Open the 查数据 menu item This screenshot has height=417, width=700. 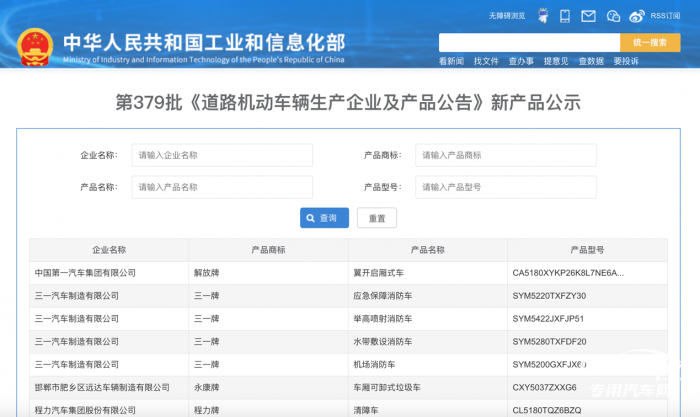[x=591, y=61]
